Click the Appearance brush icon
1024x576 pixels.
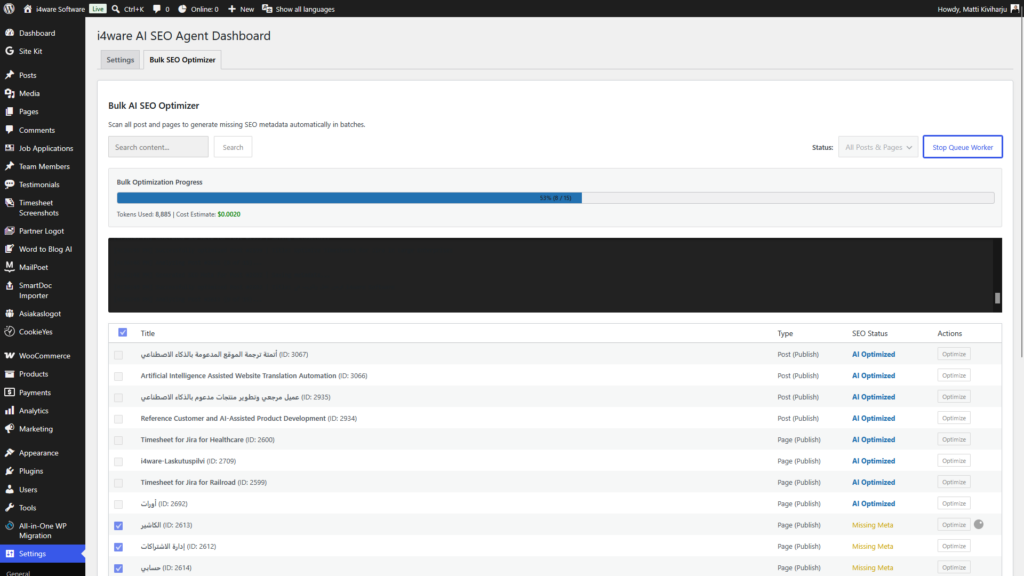(9, 453)
